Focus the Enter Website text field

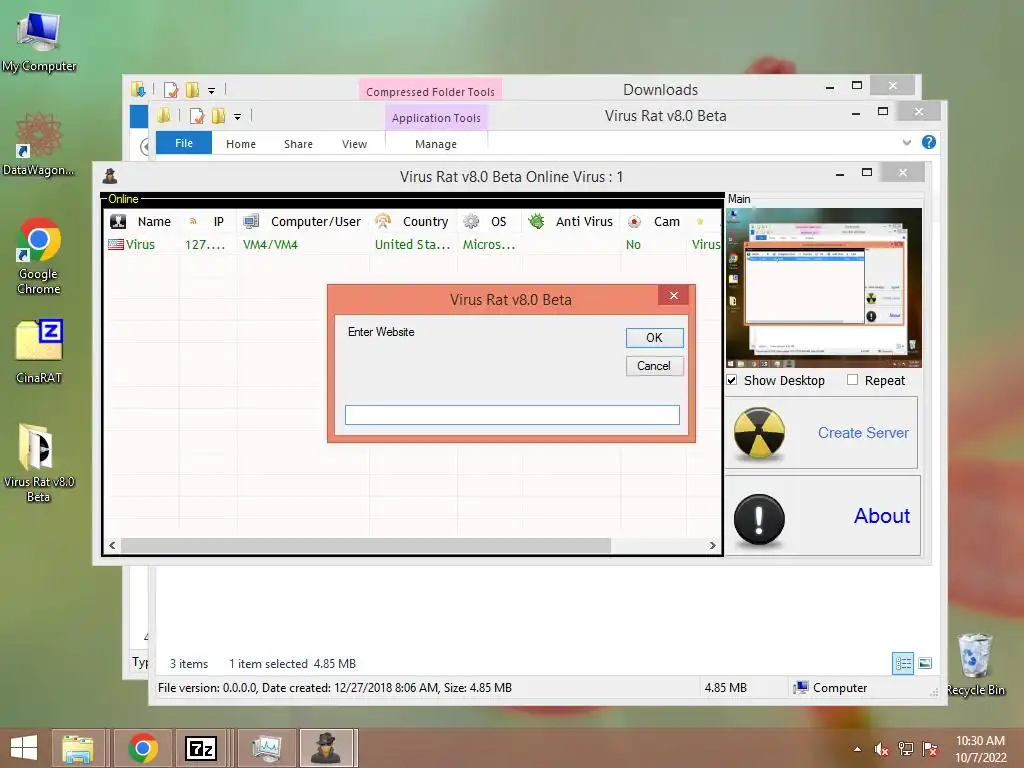click(512, 415)
